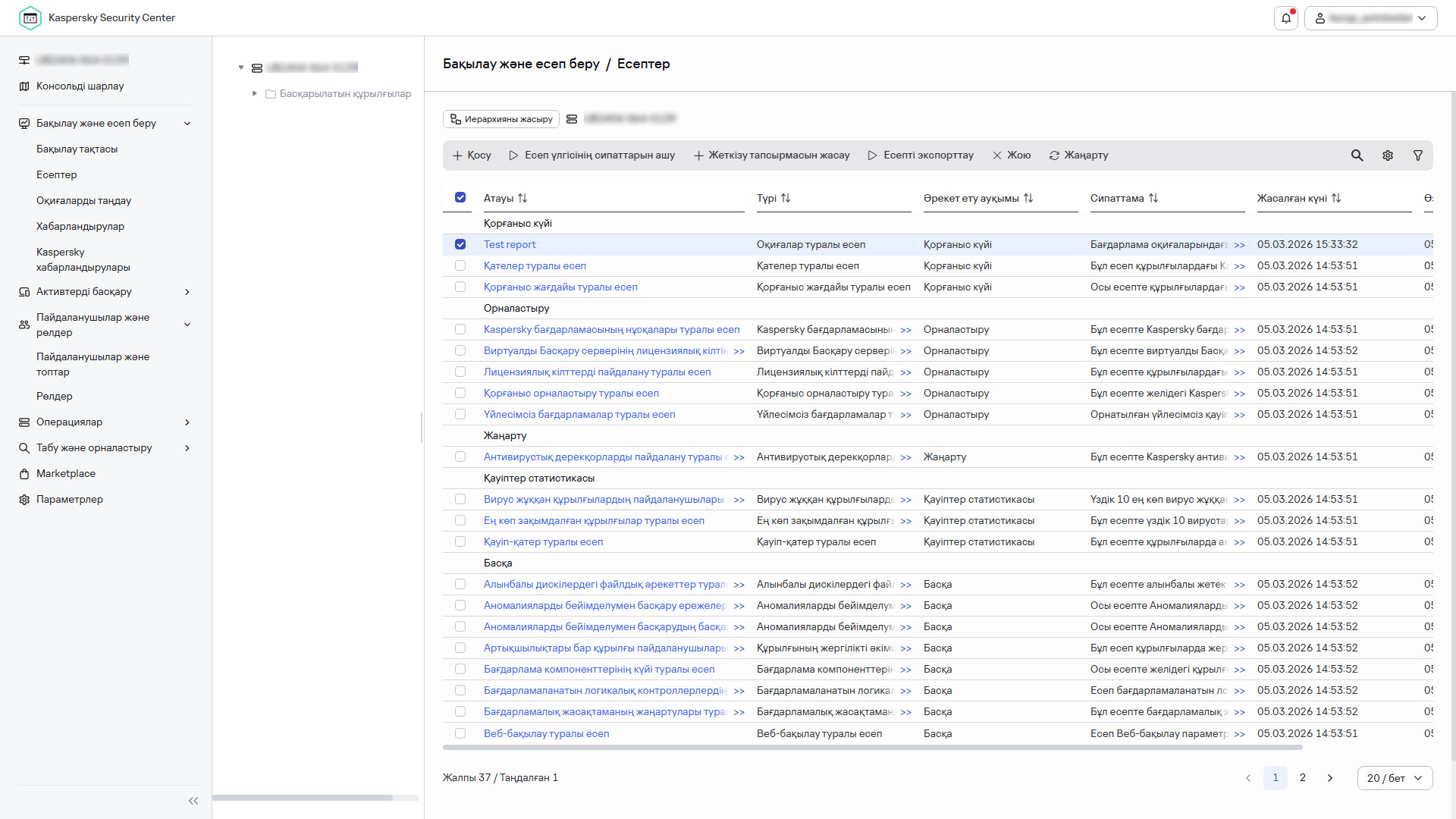Sort by Атауы column arrows icon
The image size is (1456, 819).
click(x=522, y=198)
